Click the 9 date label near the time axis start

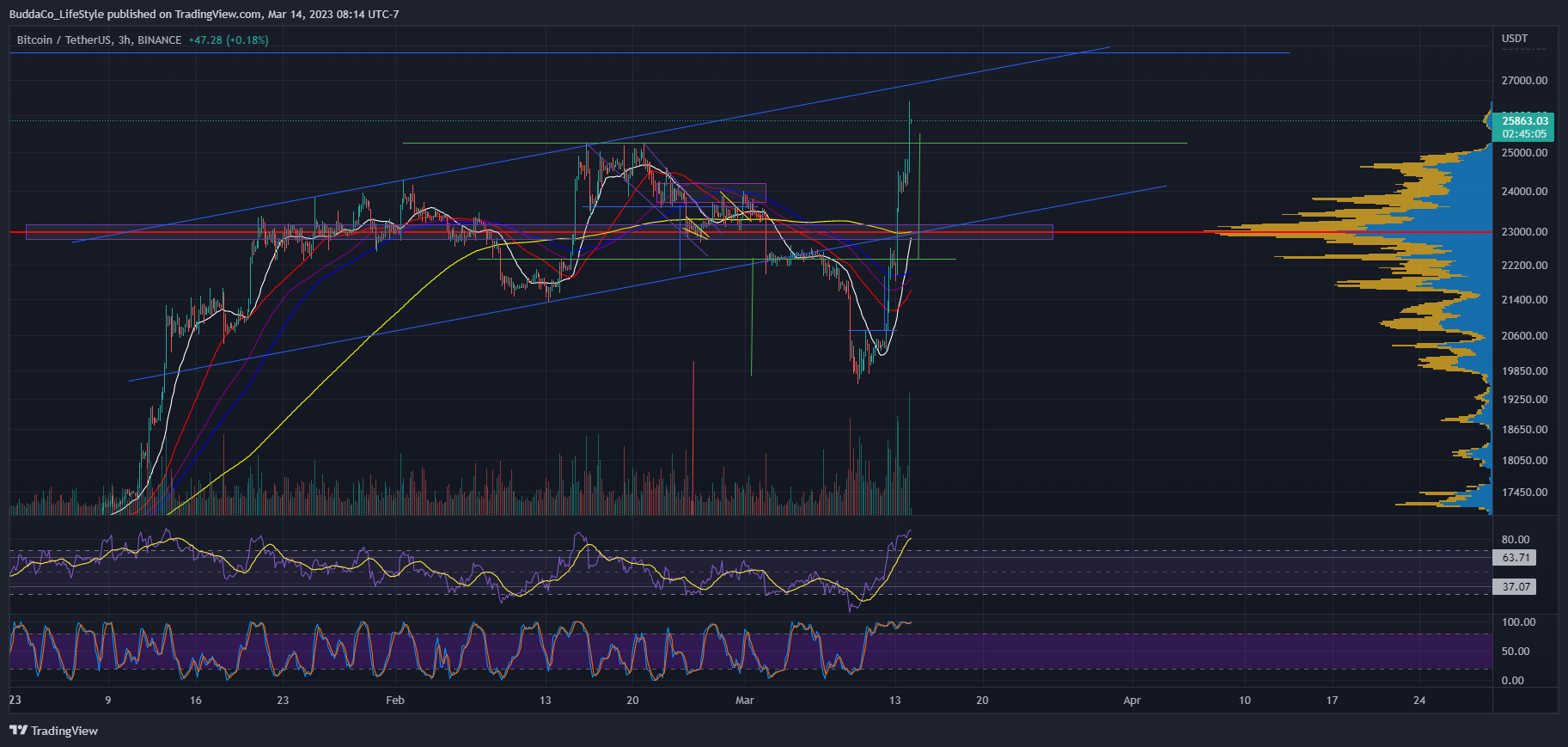[x=108, y=701]
